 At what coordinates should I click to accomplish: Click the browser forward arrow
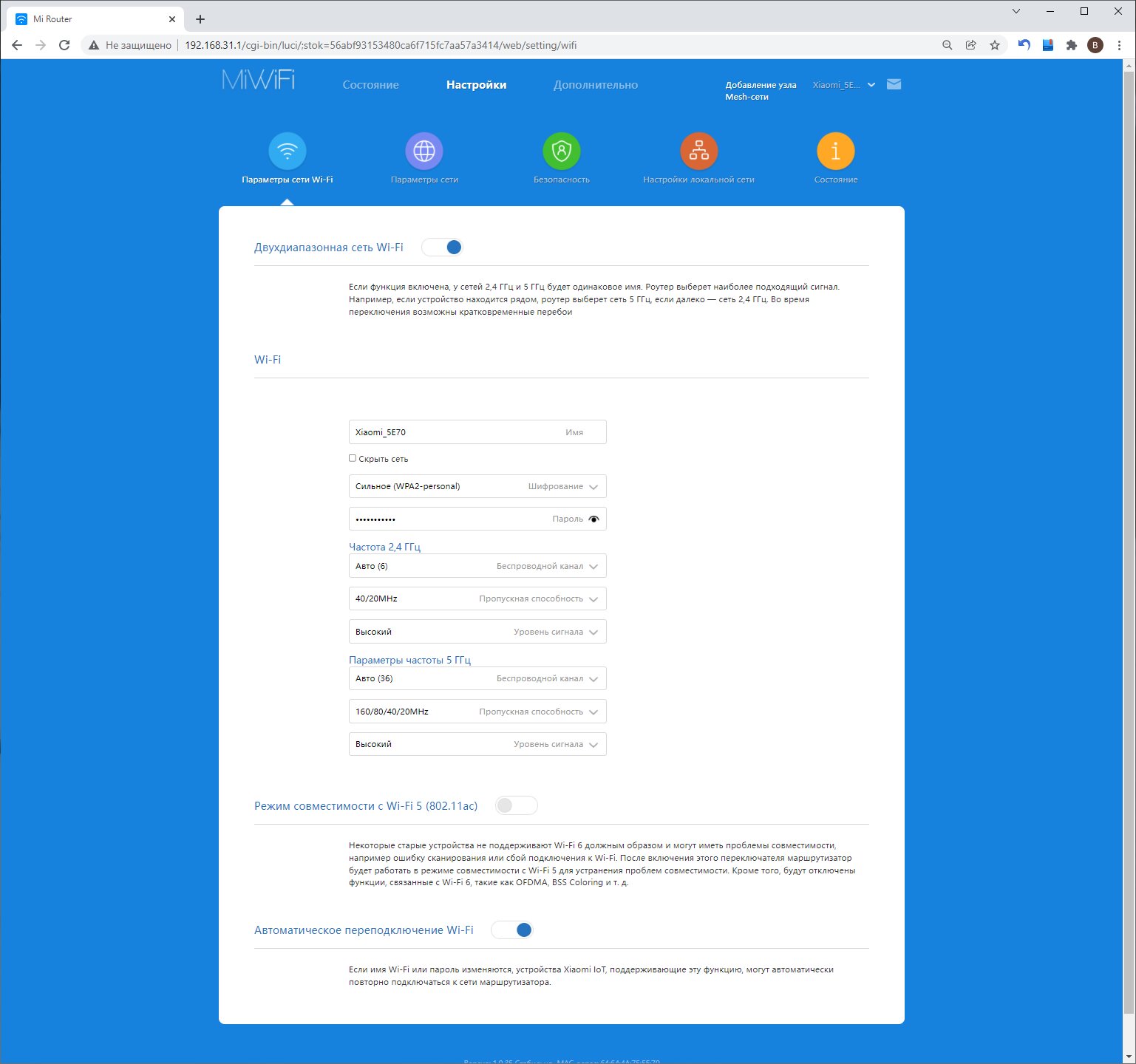41,45
